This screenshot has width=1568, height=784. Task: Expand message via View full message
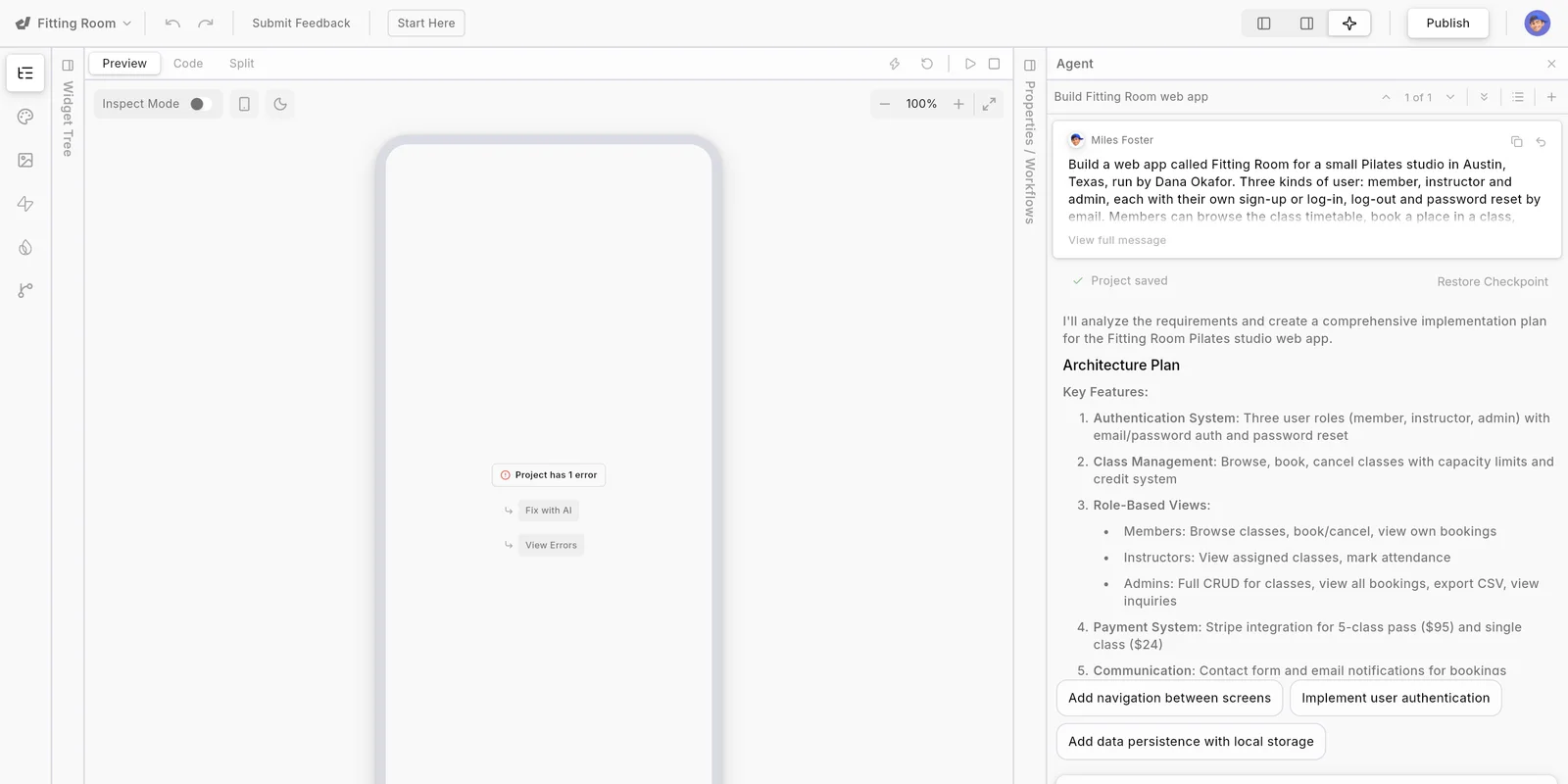(x=1117, y=240)
